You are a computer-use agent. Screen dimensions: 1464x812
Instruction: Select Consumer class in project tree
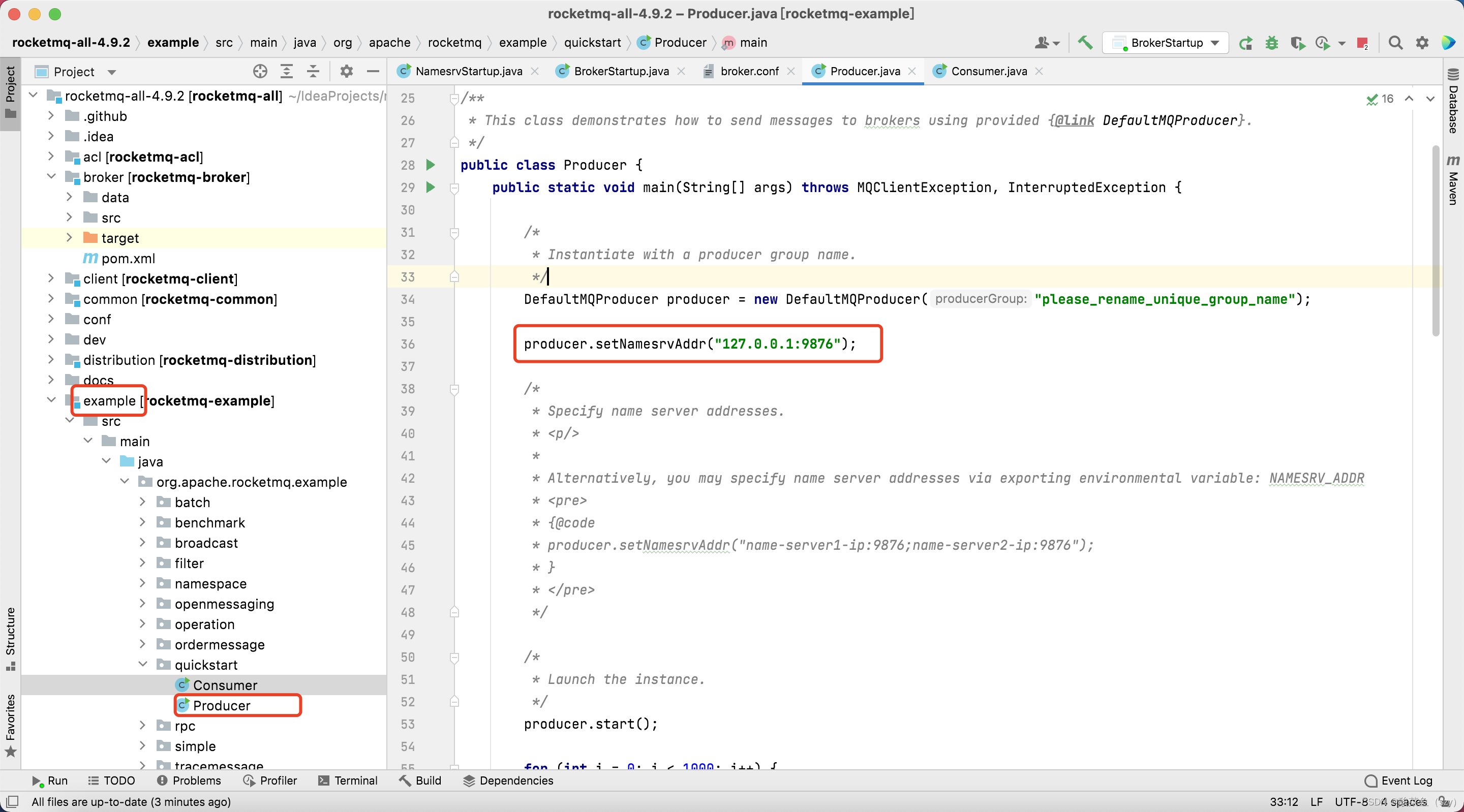pyautogui.click(x=225, y=685)
